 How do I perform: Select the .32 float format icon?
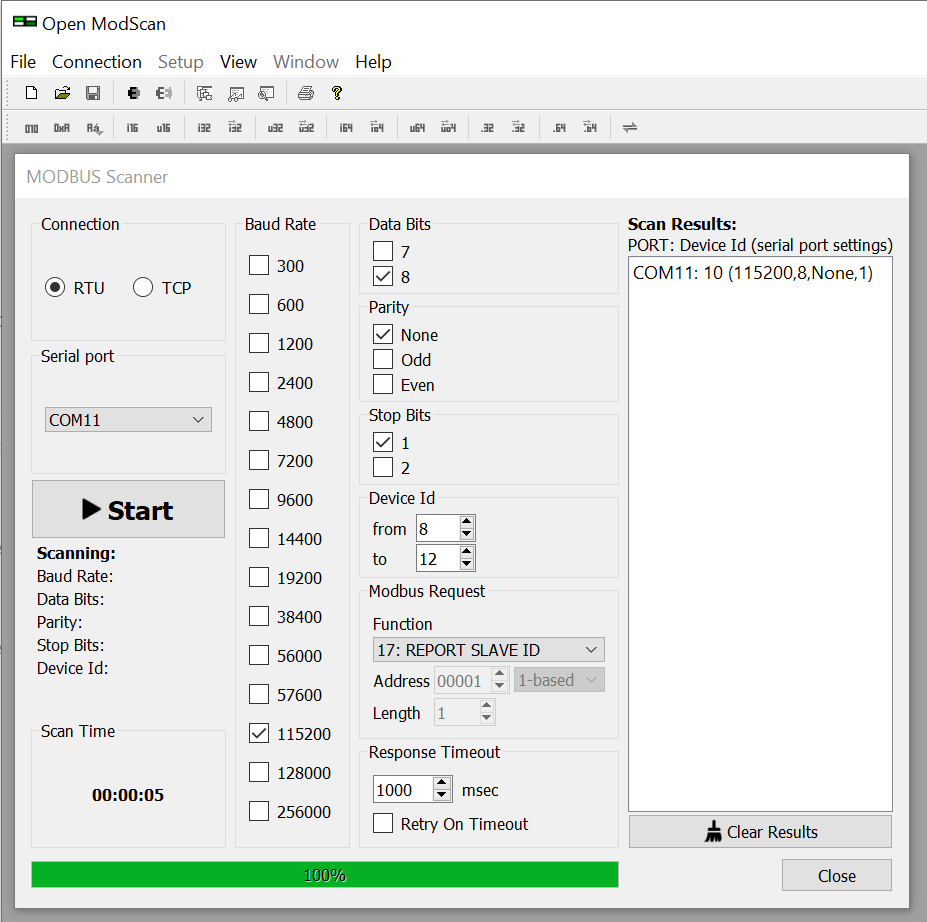coord(487,128)
